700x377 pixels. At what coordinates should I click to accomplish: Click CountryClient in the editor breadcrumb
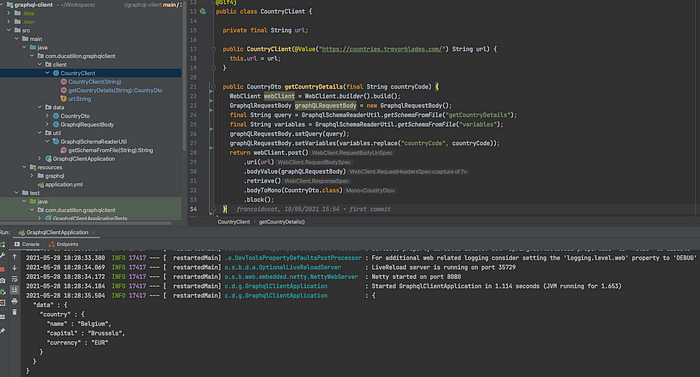pyautogui.click(x=233, y=222)
